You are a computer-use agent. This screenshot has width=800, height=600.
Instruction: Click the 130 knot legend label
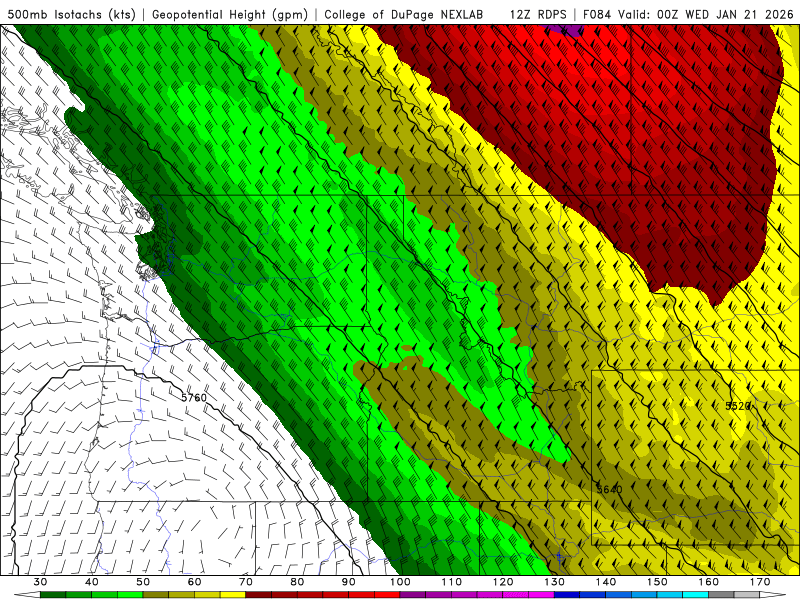tap(555, 582)
